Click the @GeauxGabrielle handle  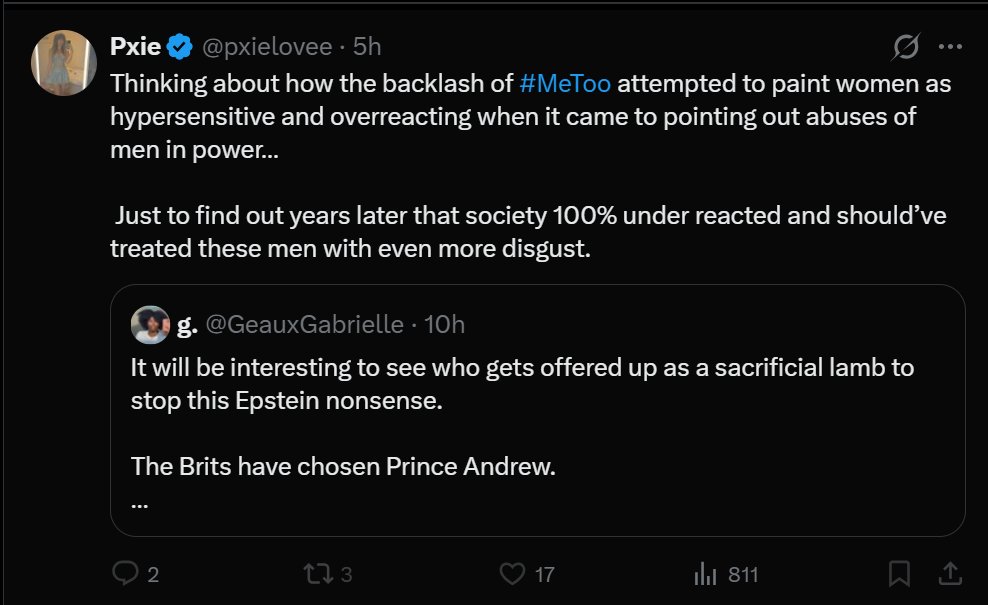pos(304,324)
